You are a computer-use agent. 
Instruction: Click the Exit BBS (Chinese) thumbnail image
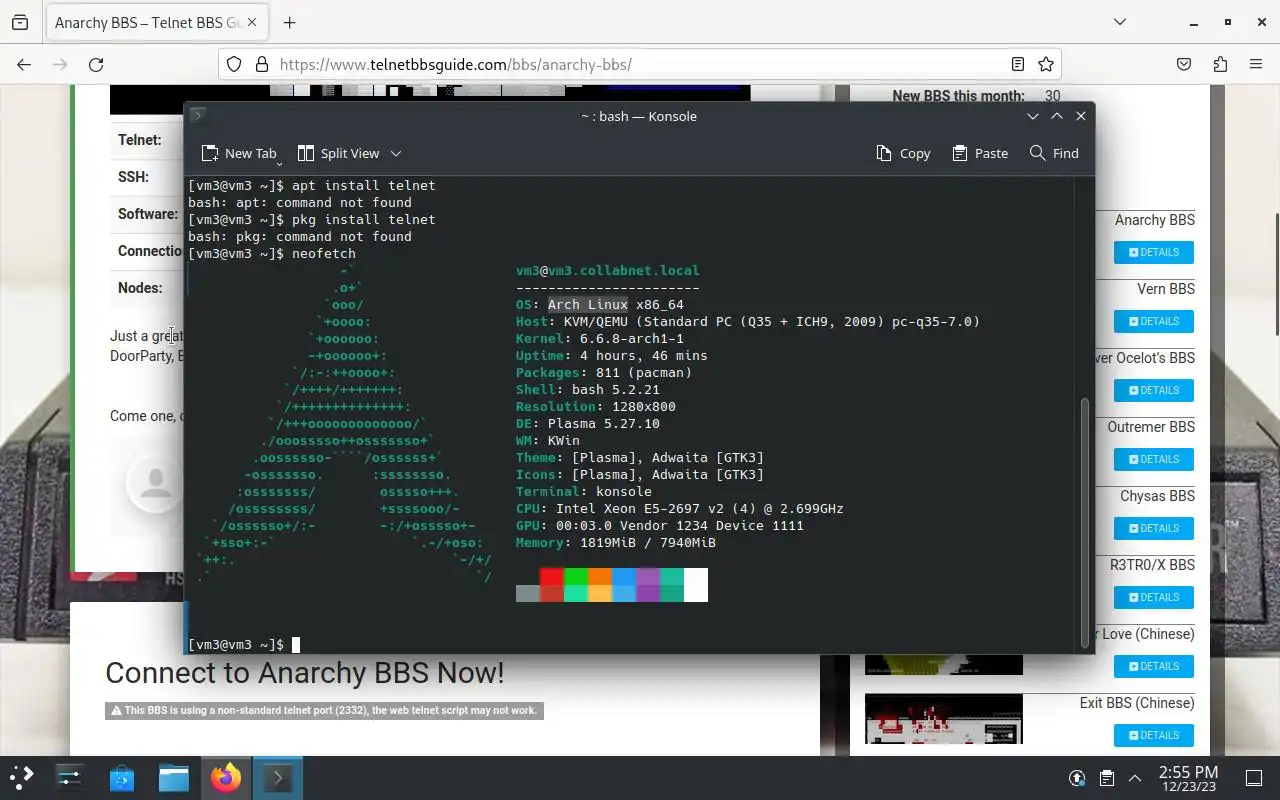[x=944, y=719]
